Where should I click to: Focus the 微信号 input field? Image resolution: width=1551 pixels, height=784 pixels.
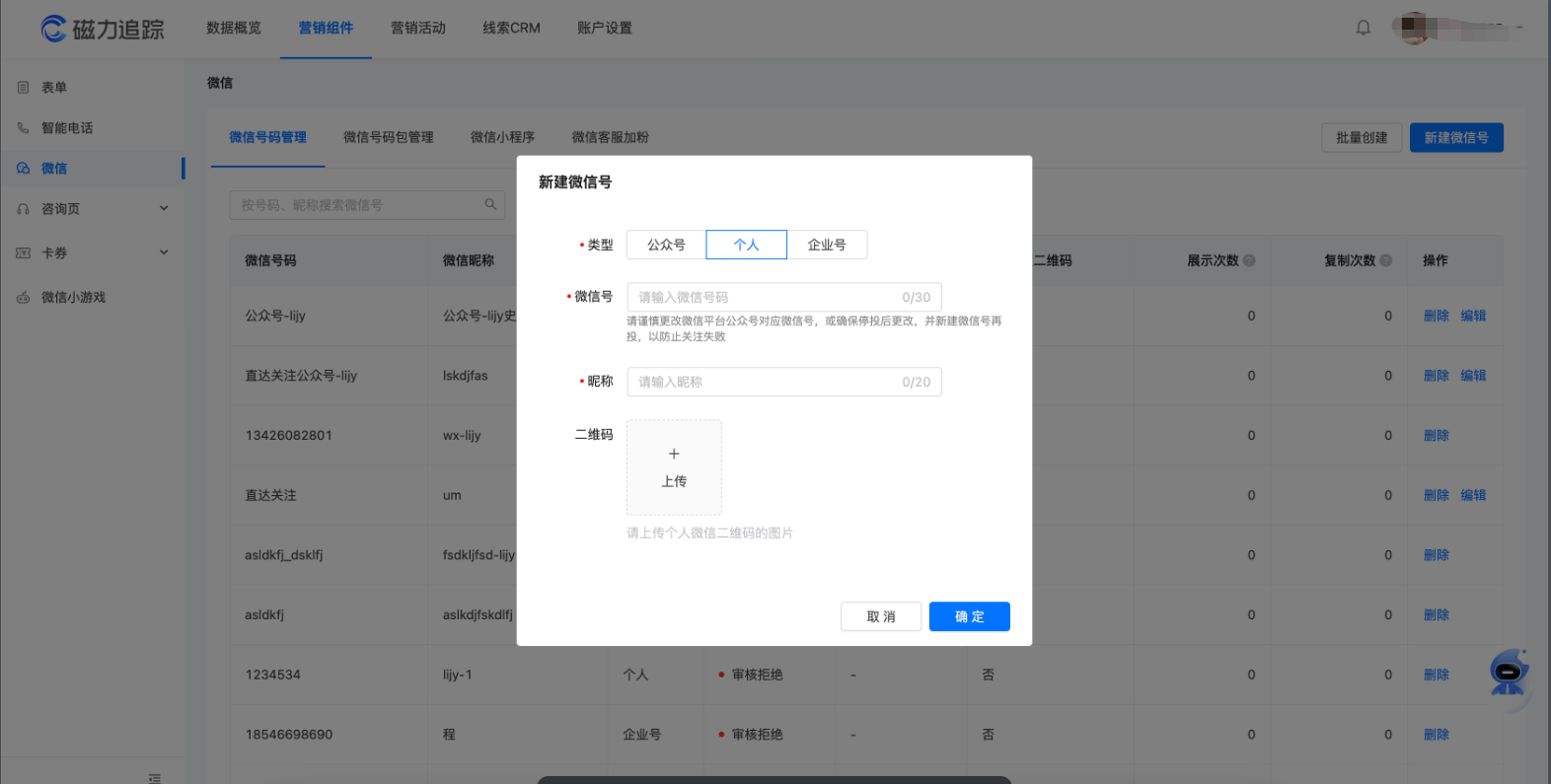784,297
